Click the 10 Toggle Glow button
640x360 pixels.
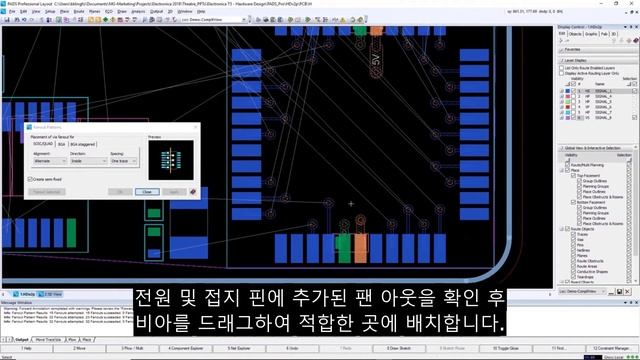pyautogui.click(x=505, y=349)
